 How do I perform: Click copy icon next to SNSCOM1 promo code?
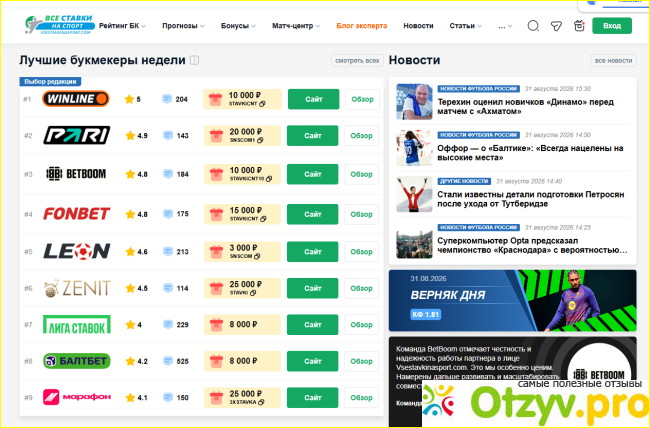(x=260, y=140)
